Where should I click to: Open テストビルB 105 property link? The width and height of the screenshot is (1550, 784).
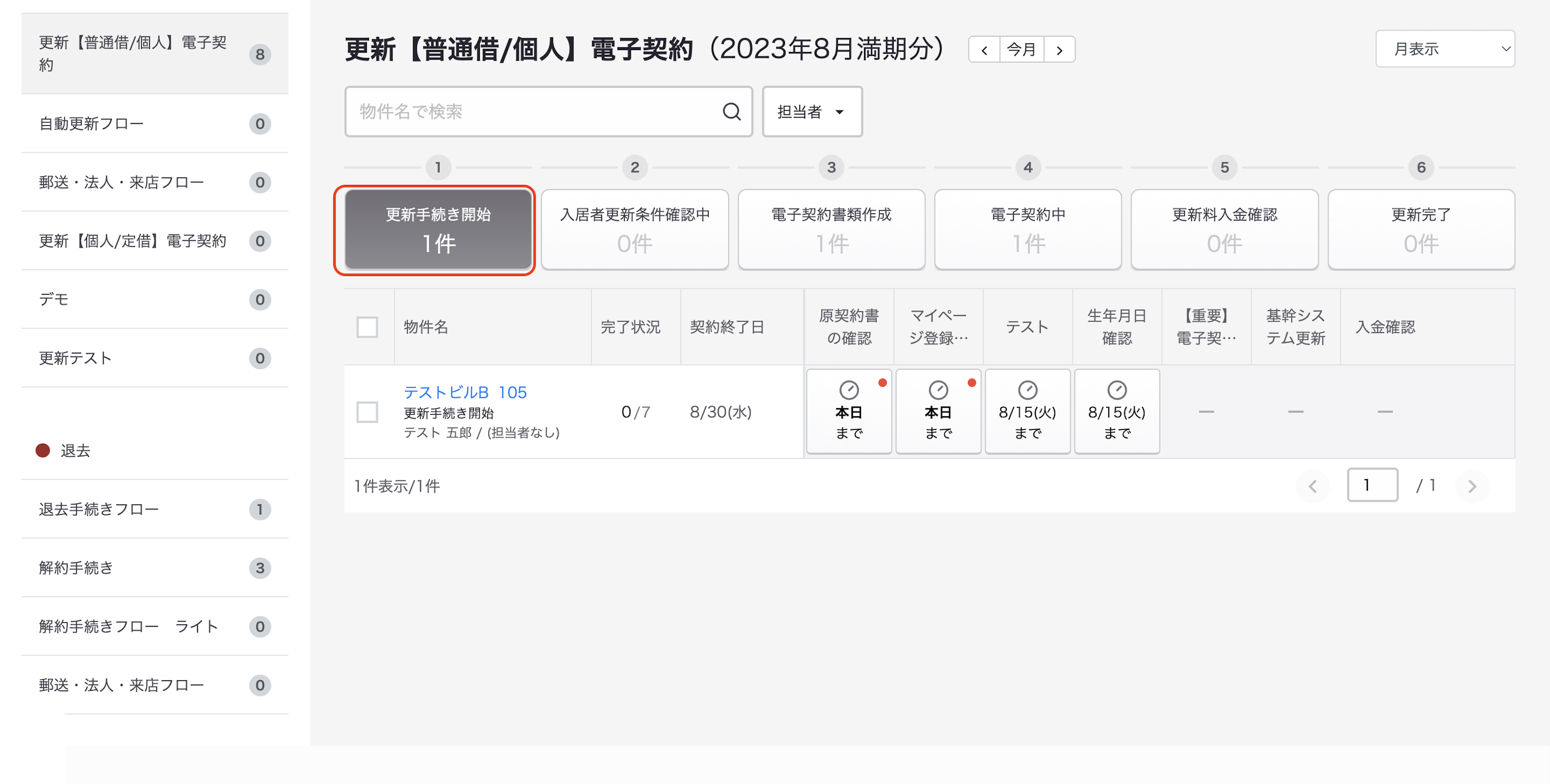464,392
